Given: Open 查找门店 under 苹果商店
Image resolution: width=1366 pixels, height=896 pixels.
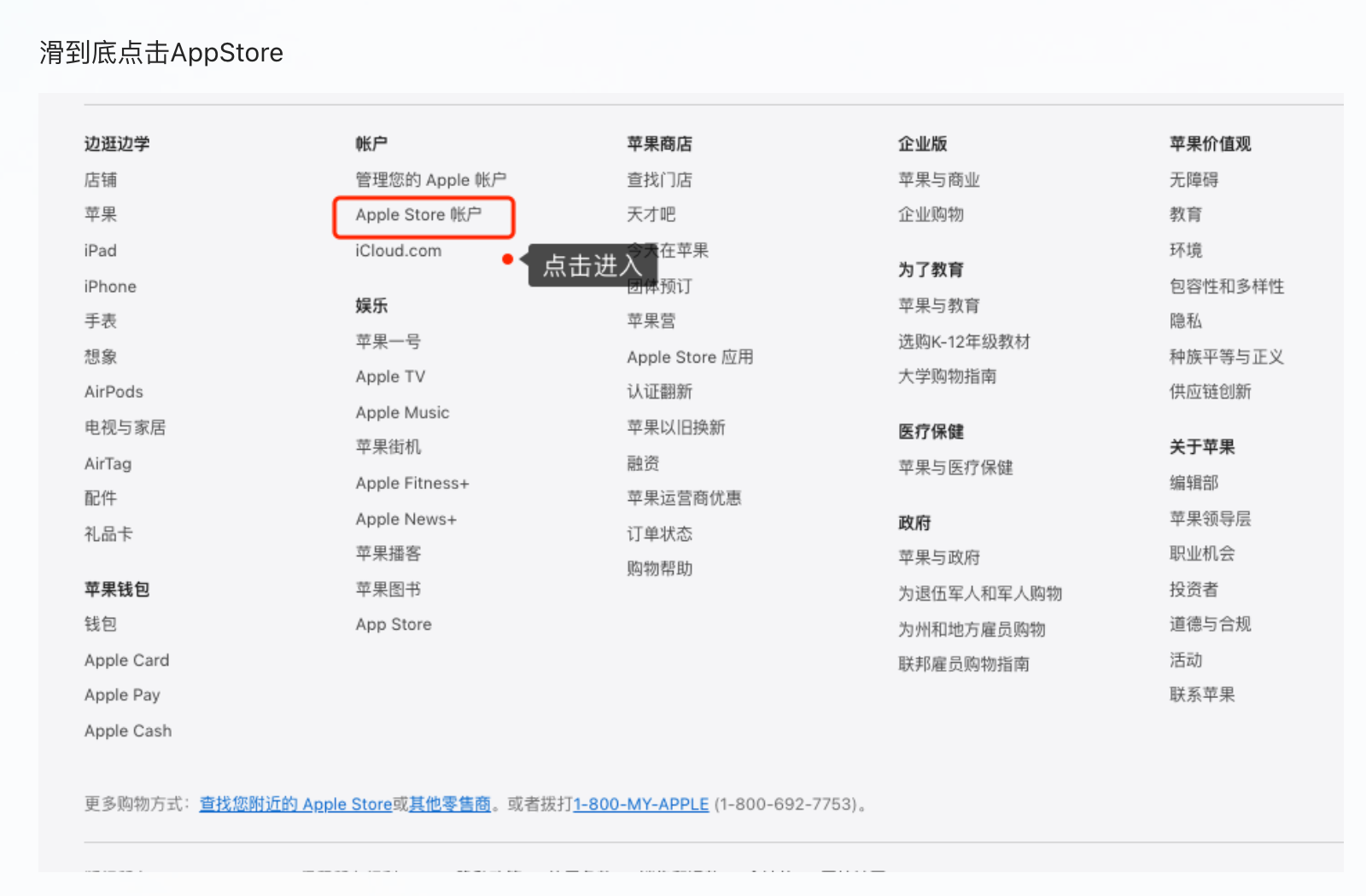Looking at the screenshot, I should (660, 180).
